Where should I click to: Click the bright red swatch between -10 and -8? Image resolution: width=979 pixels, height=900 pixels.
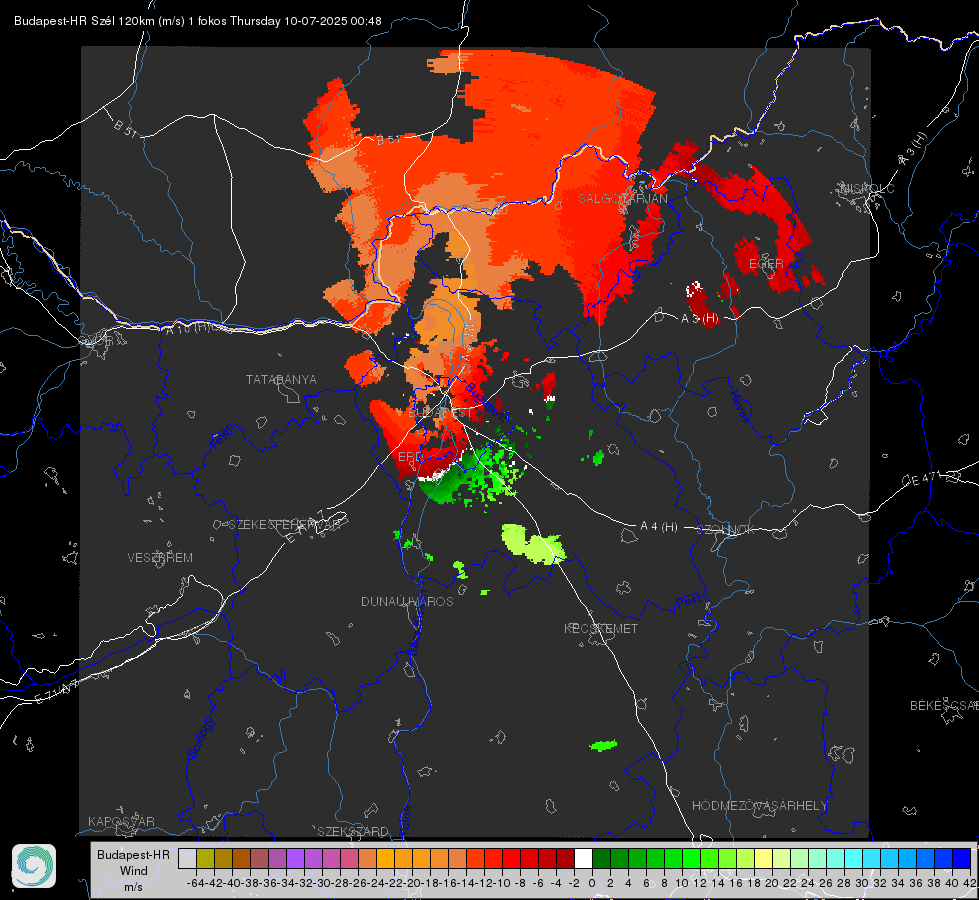coord(511,858)
